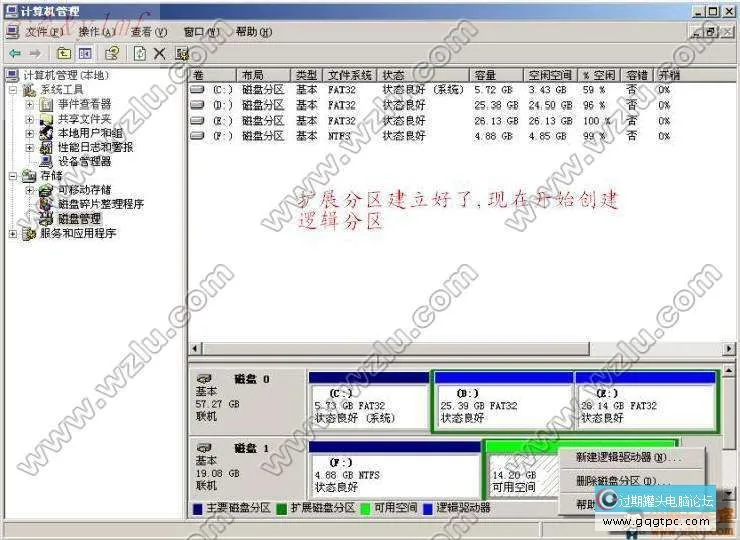740x540 pixels.
Task: Select the (F:) 4.88 GB NTFS partition block
Action: 395,470
